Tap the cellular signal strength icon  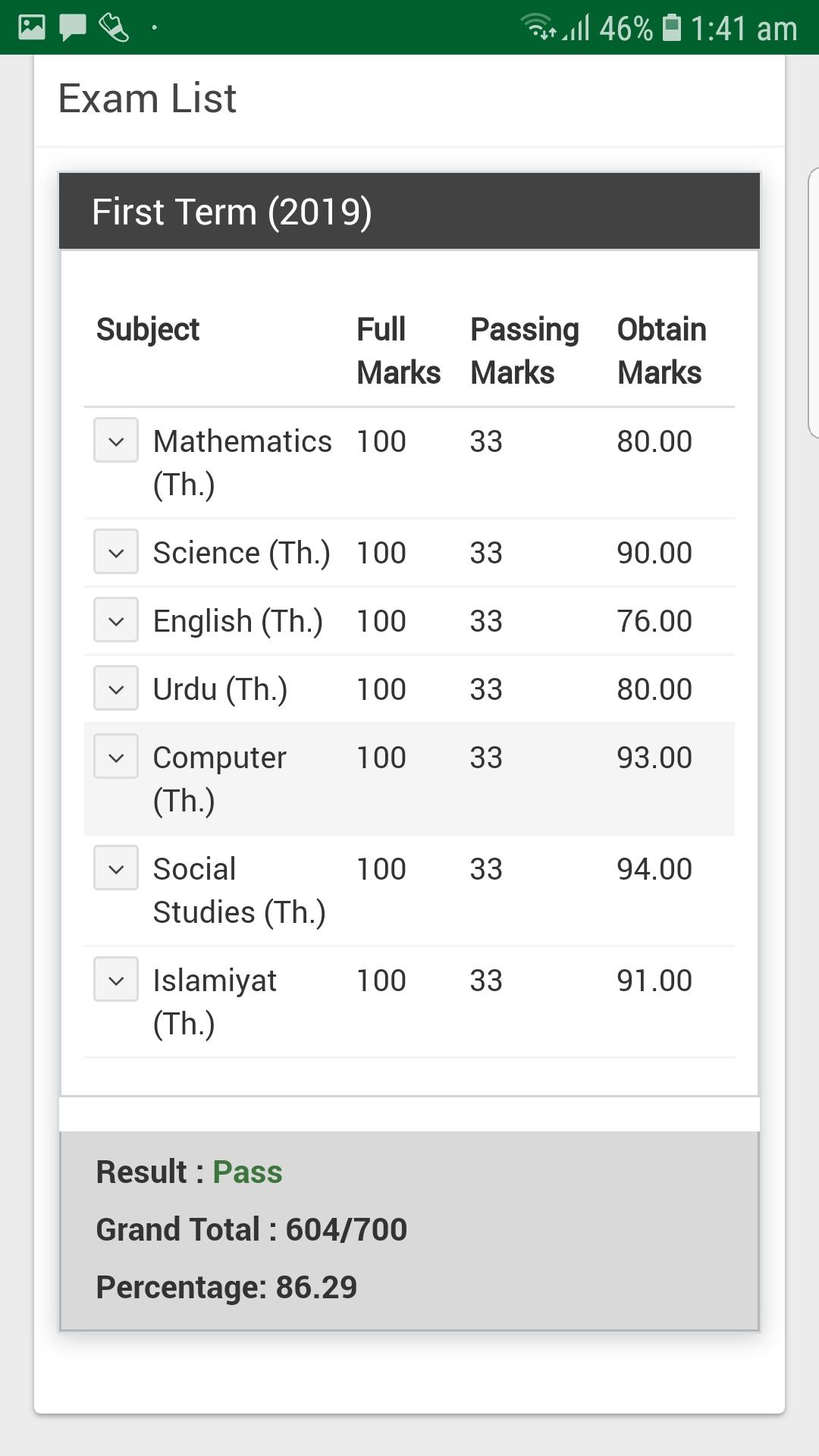(576, 28)
